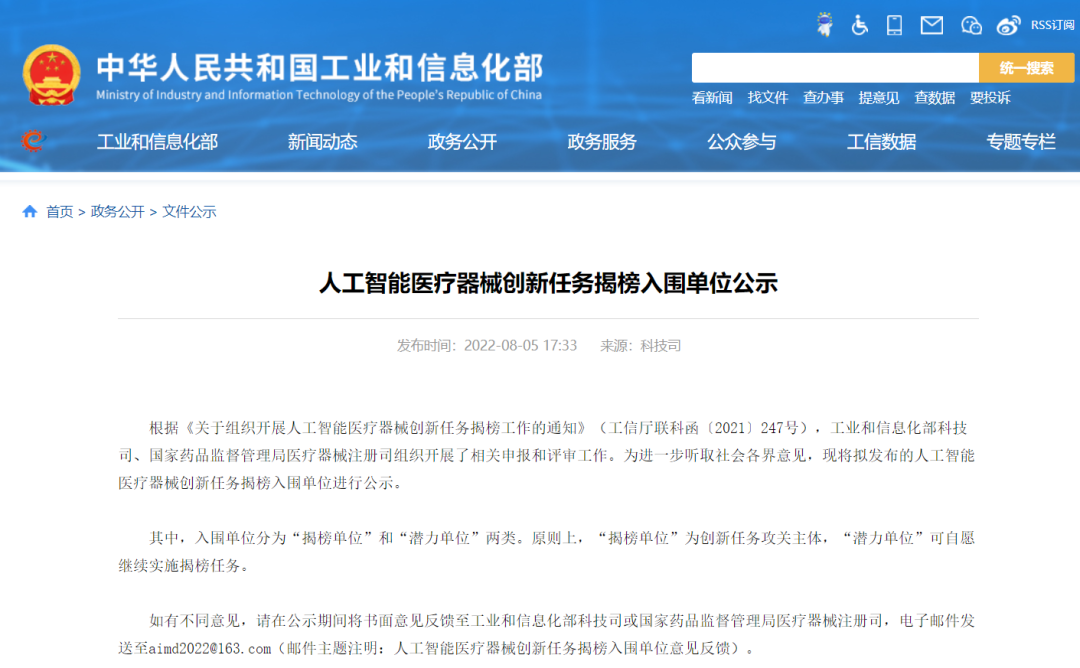Click the red swirl icon beside navigation
This screenshot has height=668, width=1080.
32,140
